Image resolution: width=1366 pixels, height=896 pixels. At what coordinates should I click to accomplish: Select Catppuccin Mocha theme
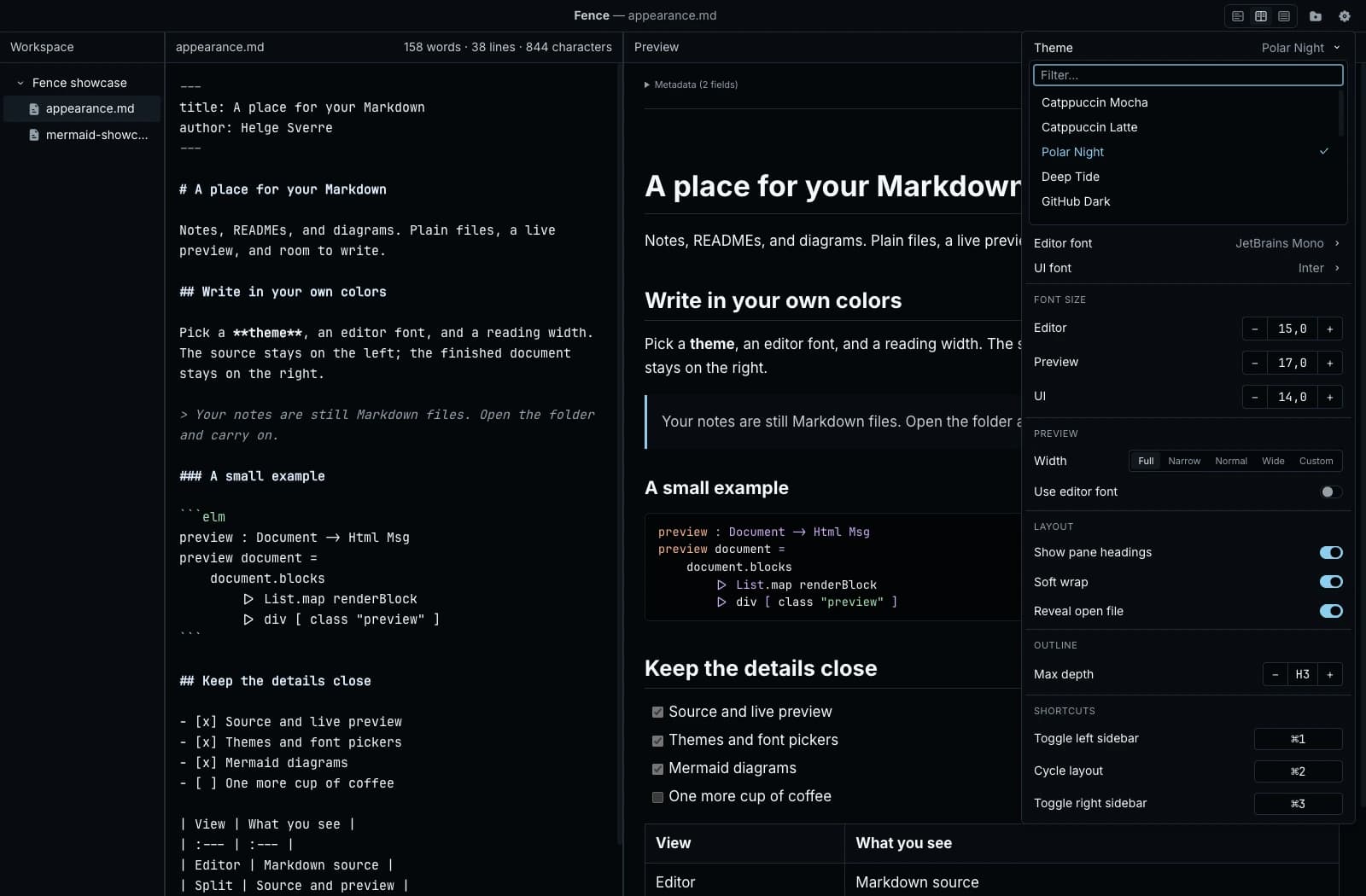point(1185,102)
